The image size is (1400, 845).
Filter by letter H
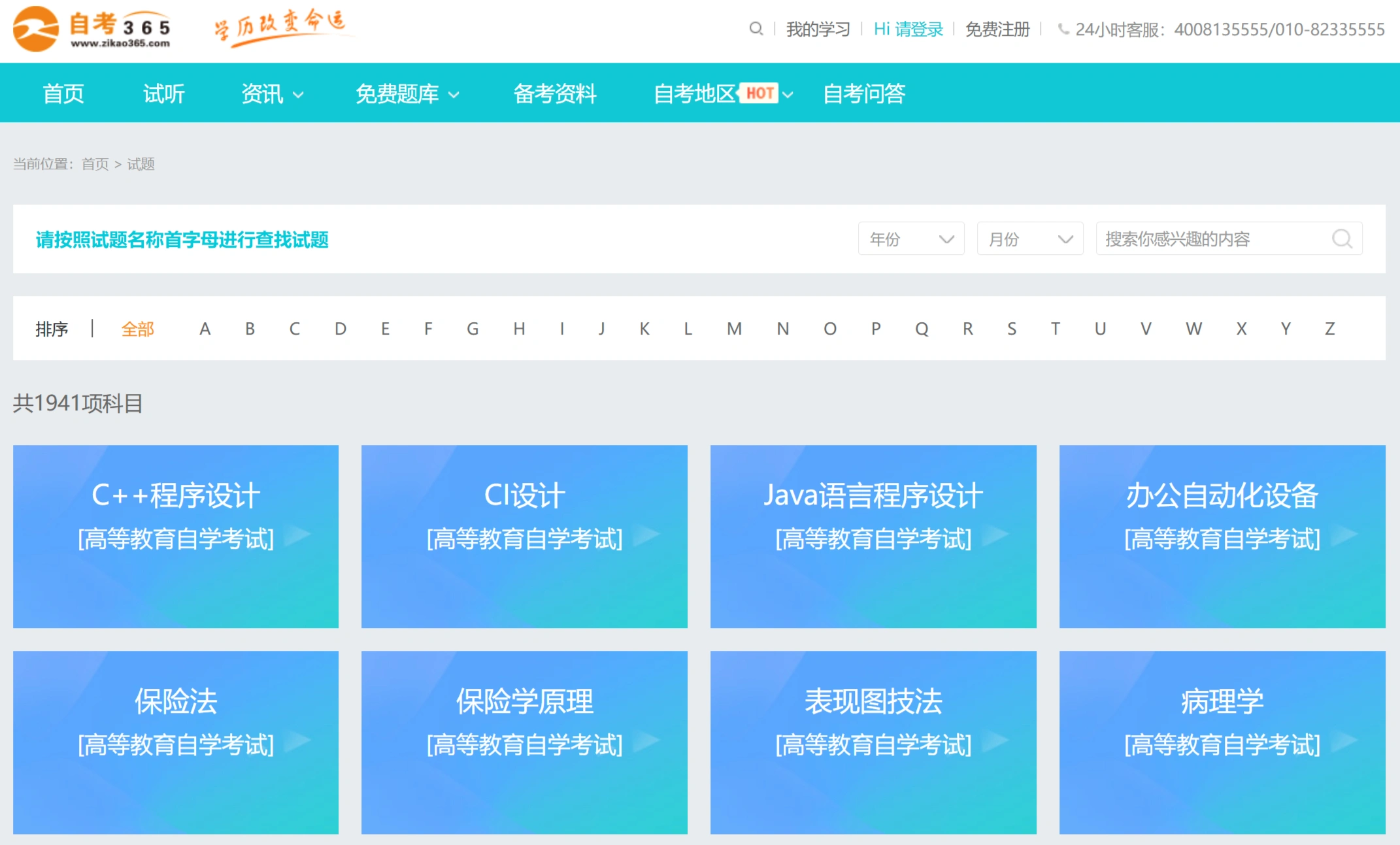(519, 329)
